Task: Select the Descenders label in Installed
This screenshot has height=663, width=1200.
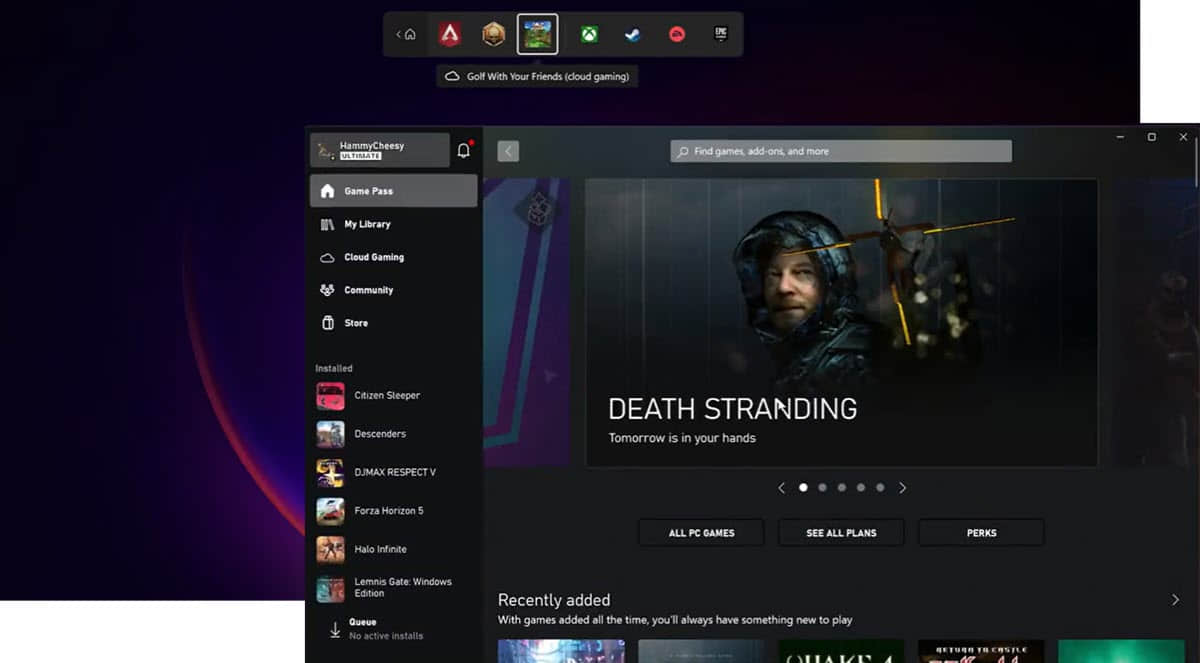Action: 380,434
